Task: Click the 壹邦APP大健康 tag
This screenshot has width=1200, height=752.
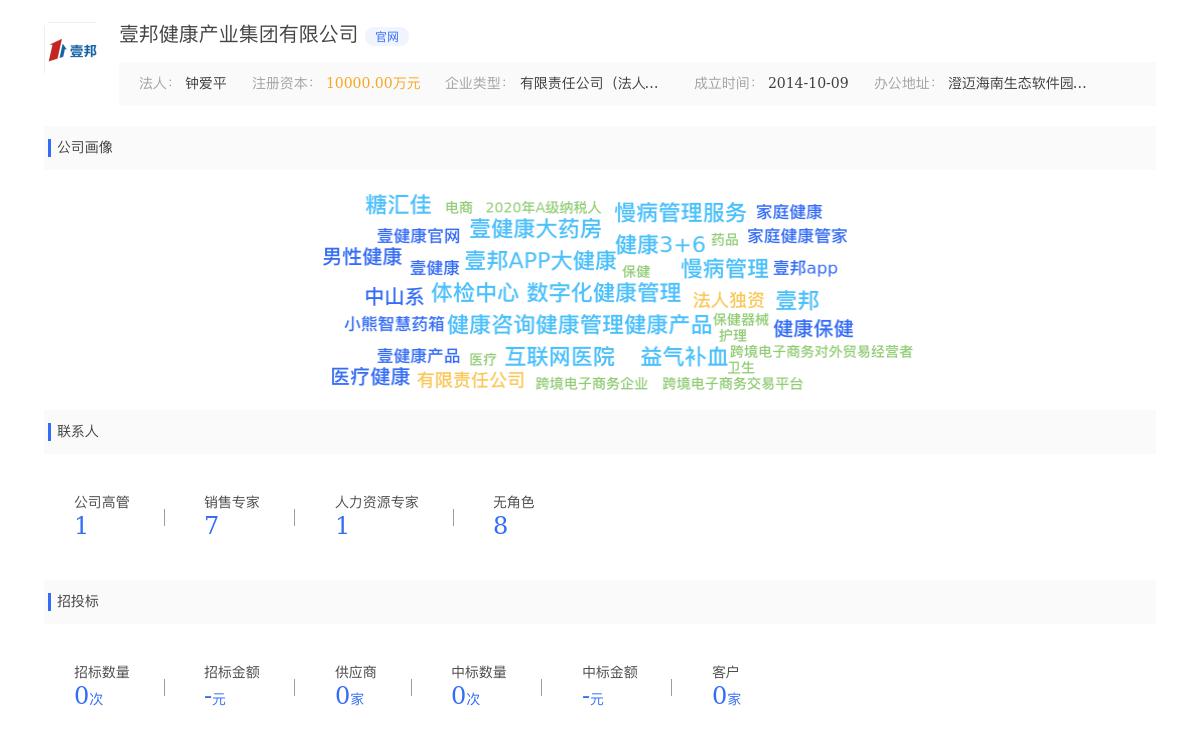Action: pyautogui.click(x=540, y=261)
